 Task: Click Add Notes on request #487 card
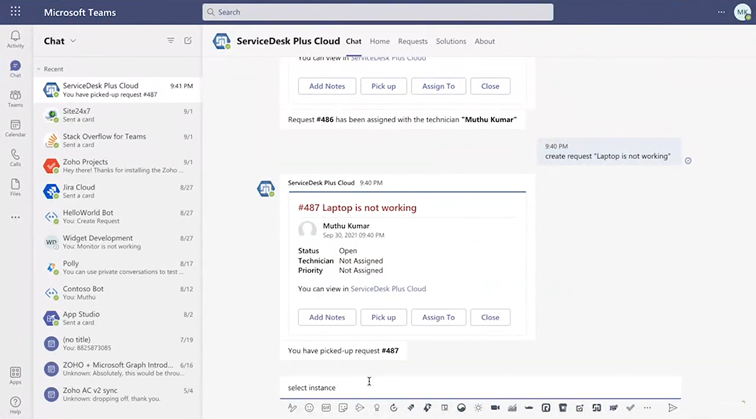tap(327, 317)
